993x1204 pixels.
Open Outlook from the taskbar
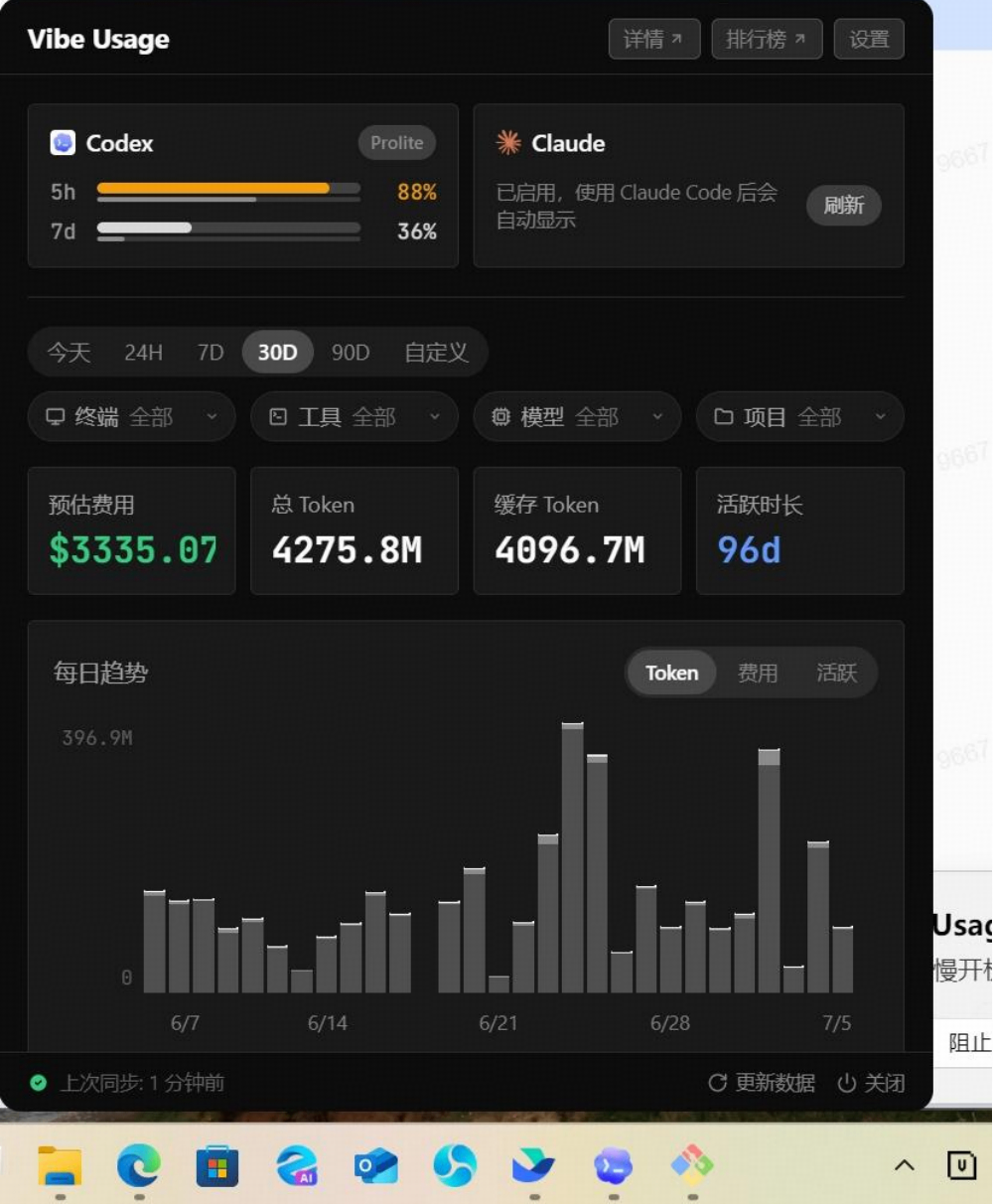(x=375, y=1165)
